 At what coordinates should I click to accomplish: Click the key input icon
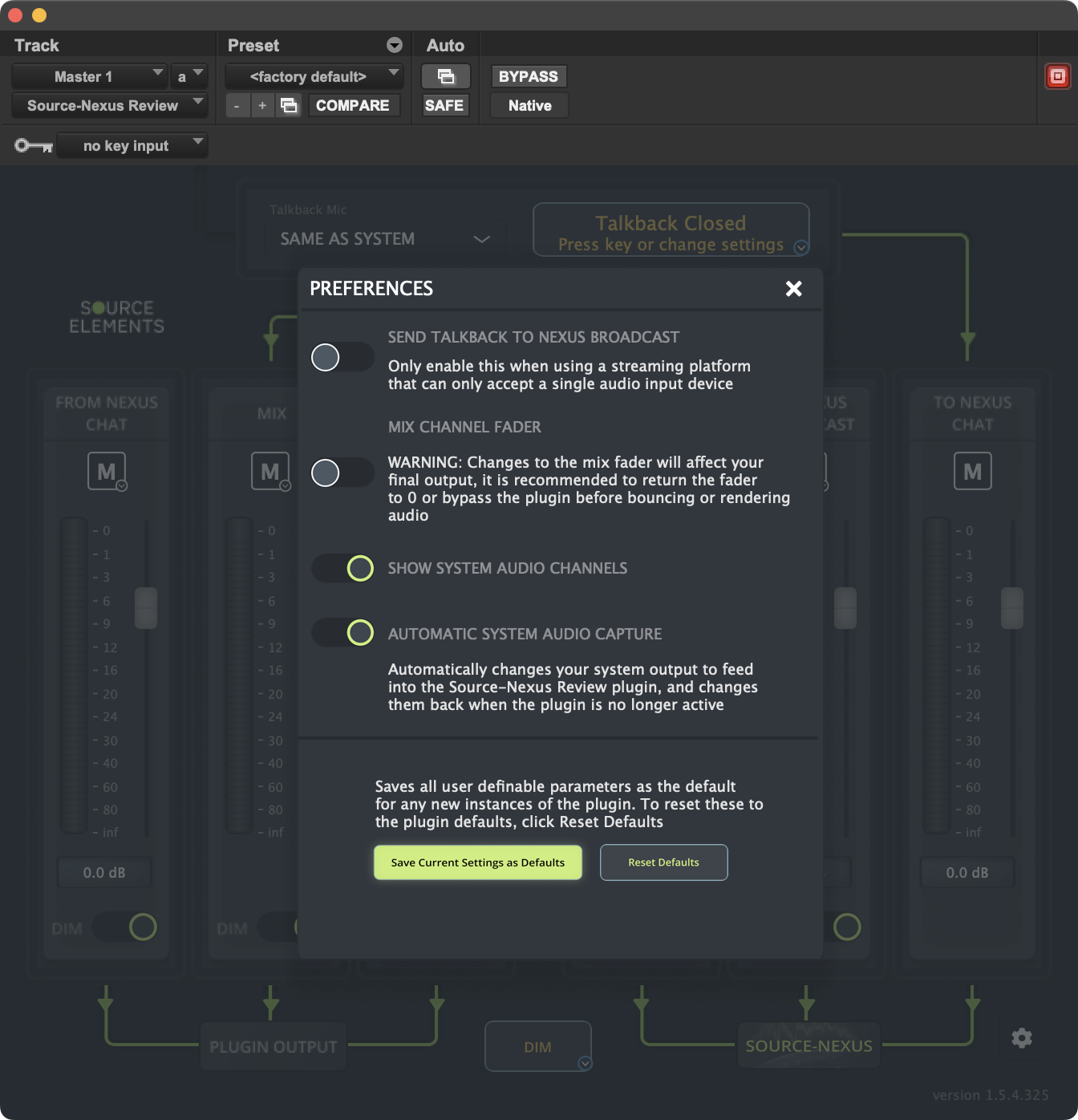[x=34, y=145]
